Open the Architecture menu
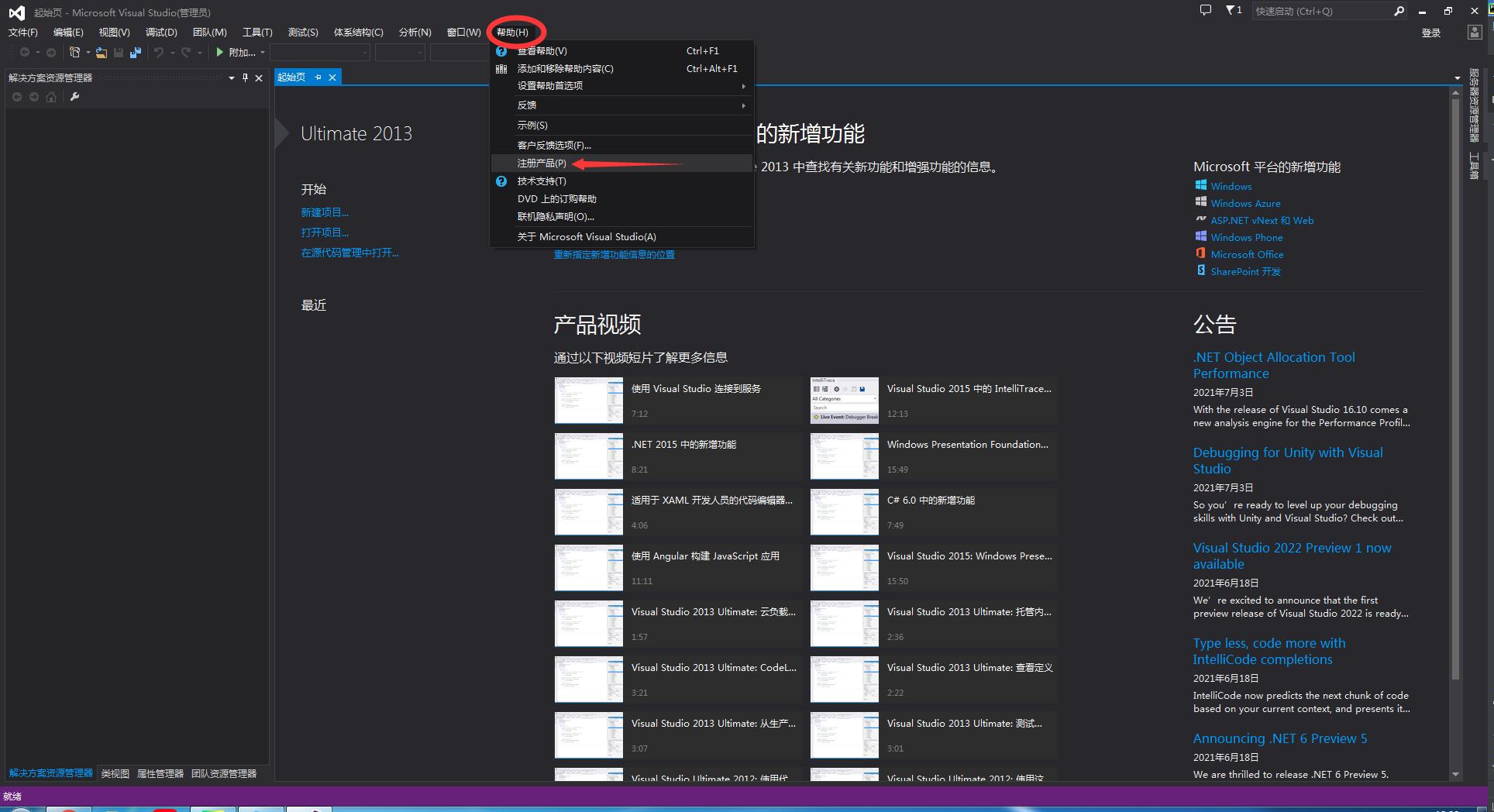This screenshot has width=1494, height=812. (x=358, y=33)
